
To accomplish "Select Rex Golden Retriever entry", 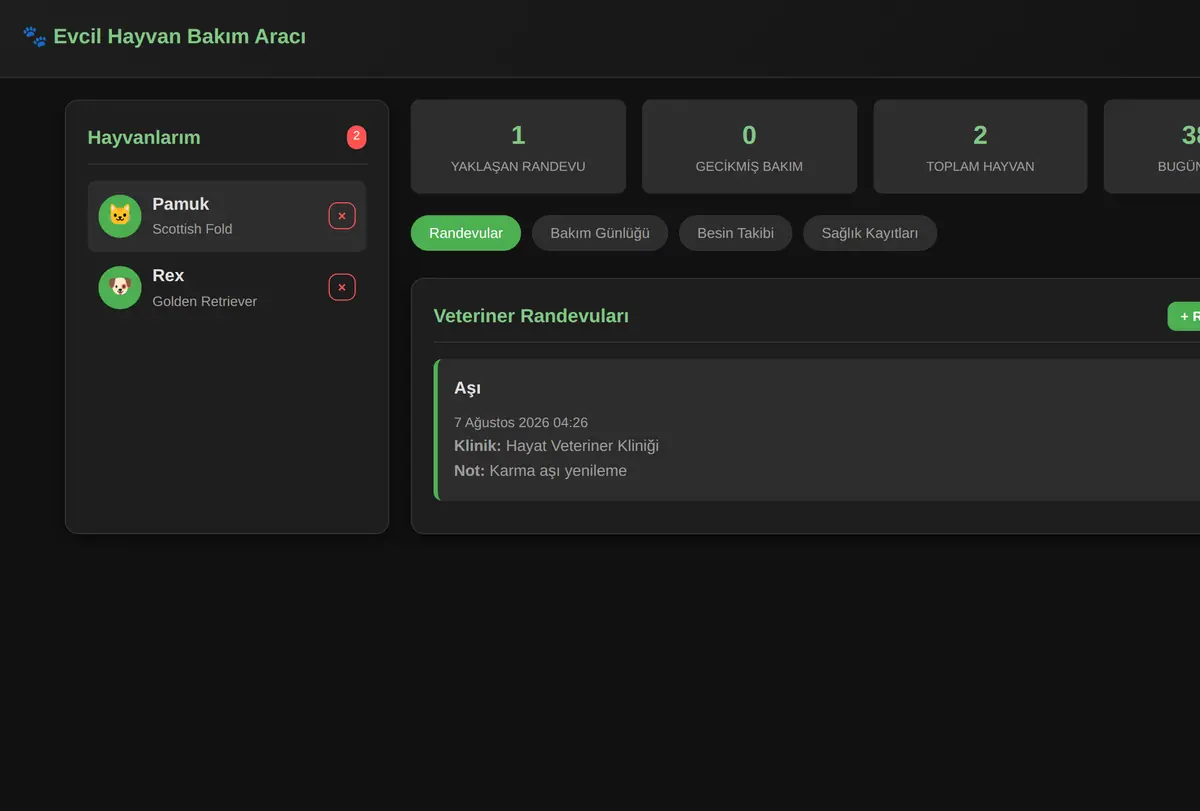I will point(227,287).
